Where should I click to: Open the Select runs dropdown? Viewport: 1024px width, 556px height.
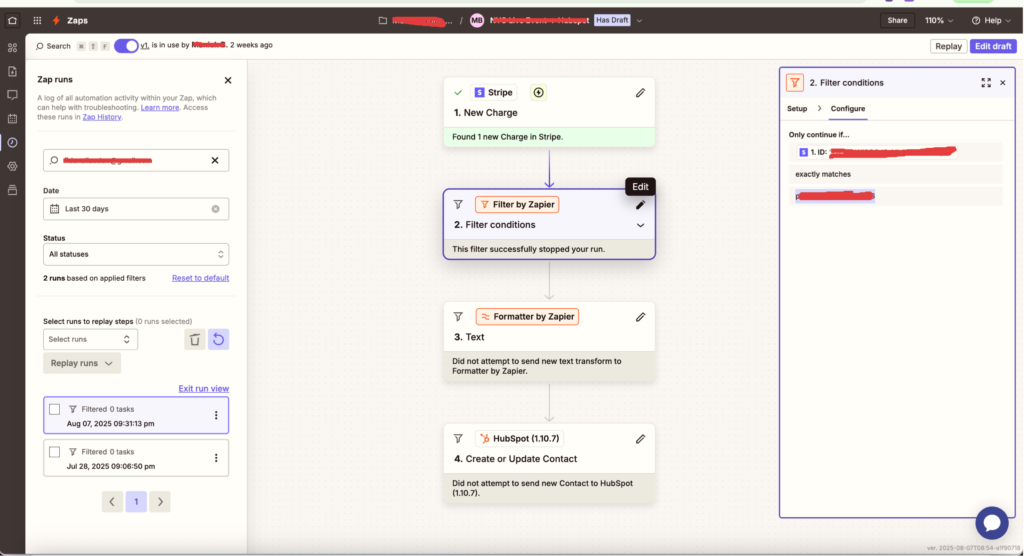(90, 339)
